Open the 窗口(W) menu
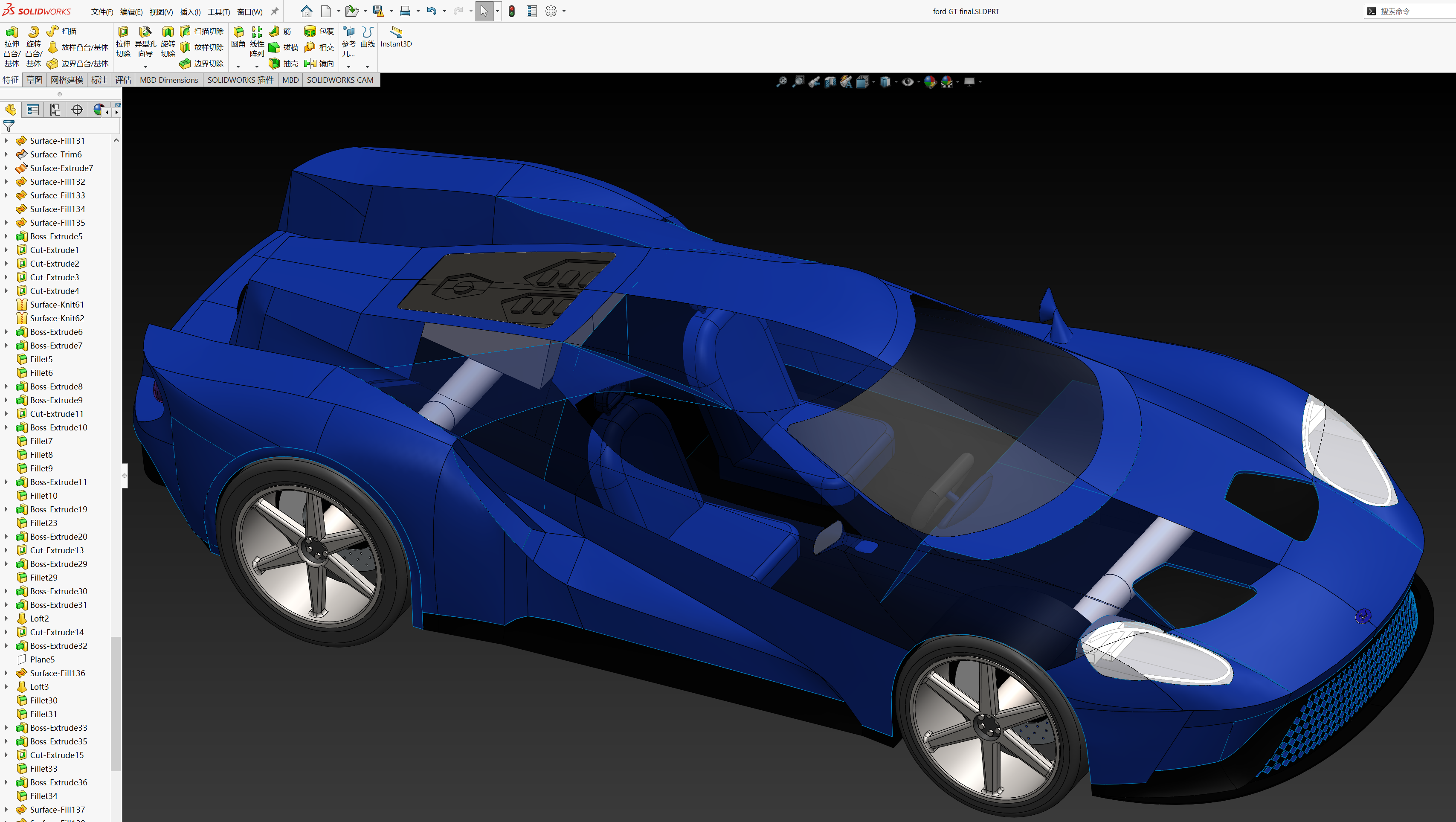 tap(249, 12)
